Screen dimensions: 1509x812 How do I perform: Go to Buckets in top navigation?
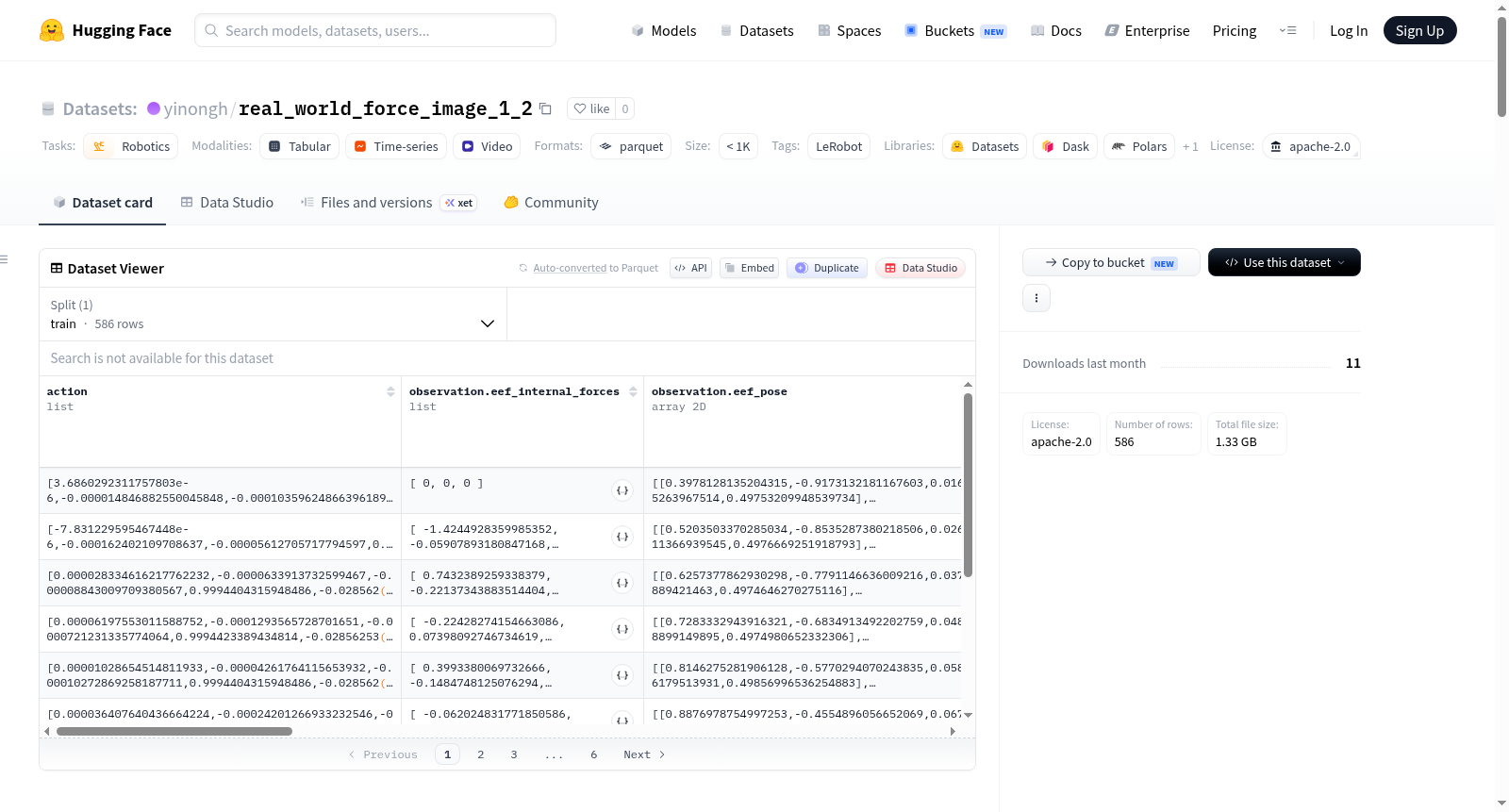coord(955,30)
